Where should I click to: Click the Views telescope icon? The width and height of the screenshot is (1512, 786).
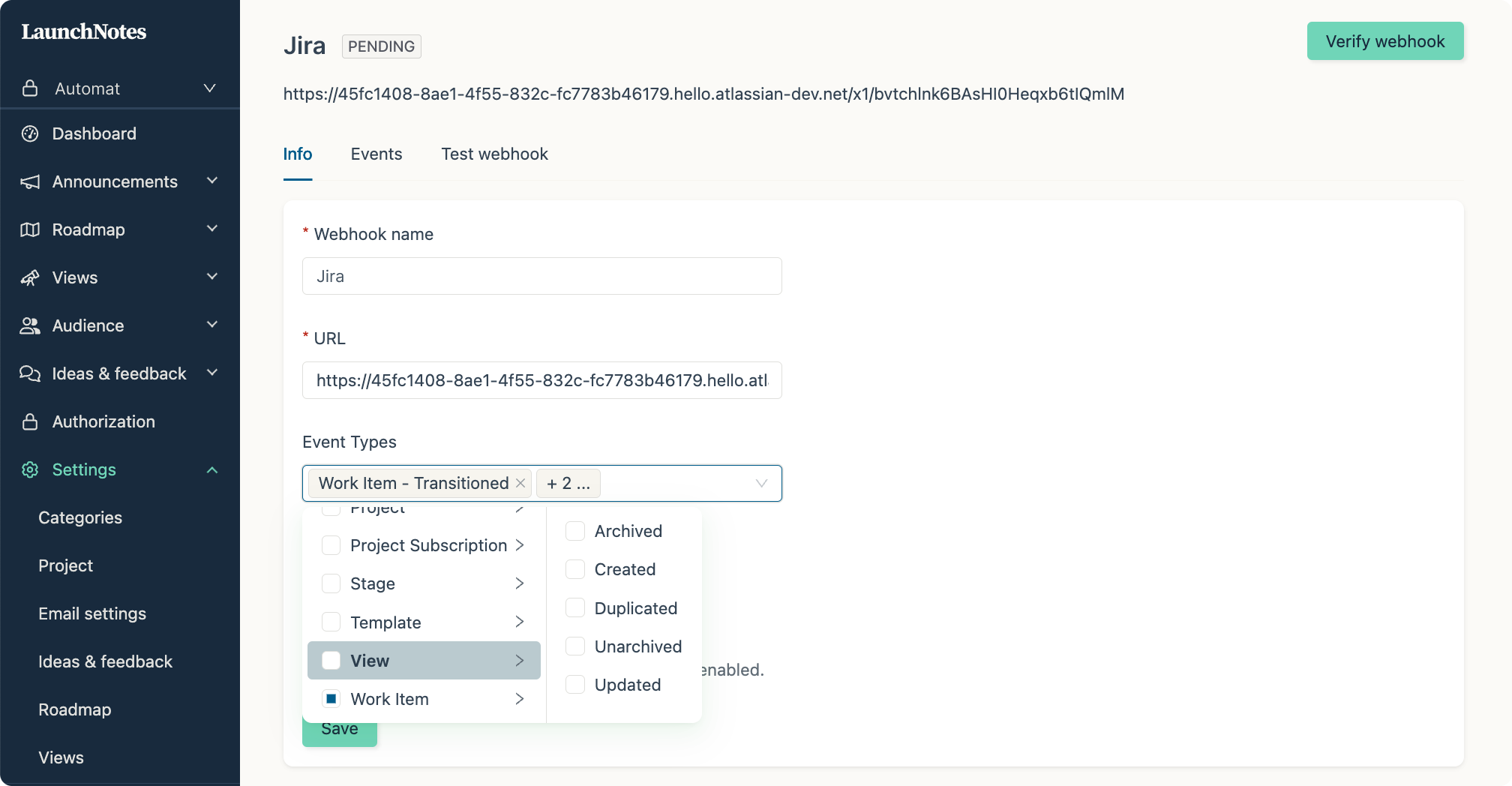[30, 277]
